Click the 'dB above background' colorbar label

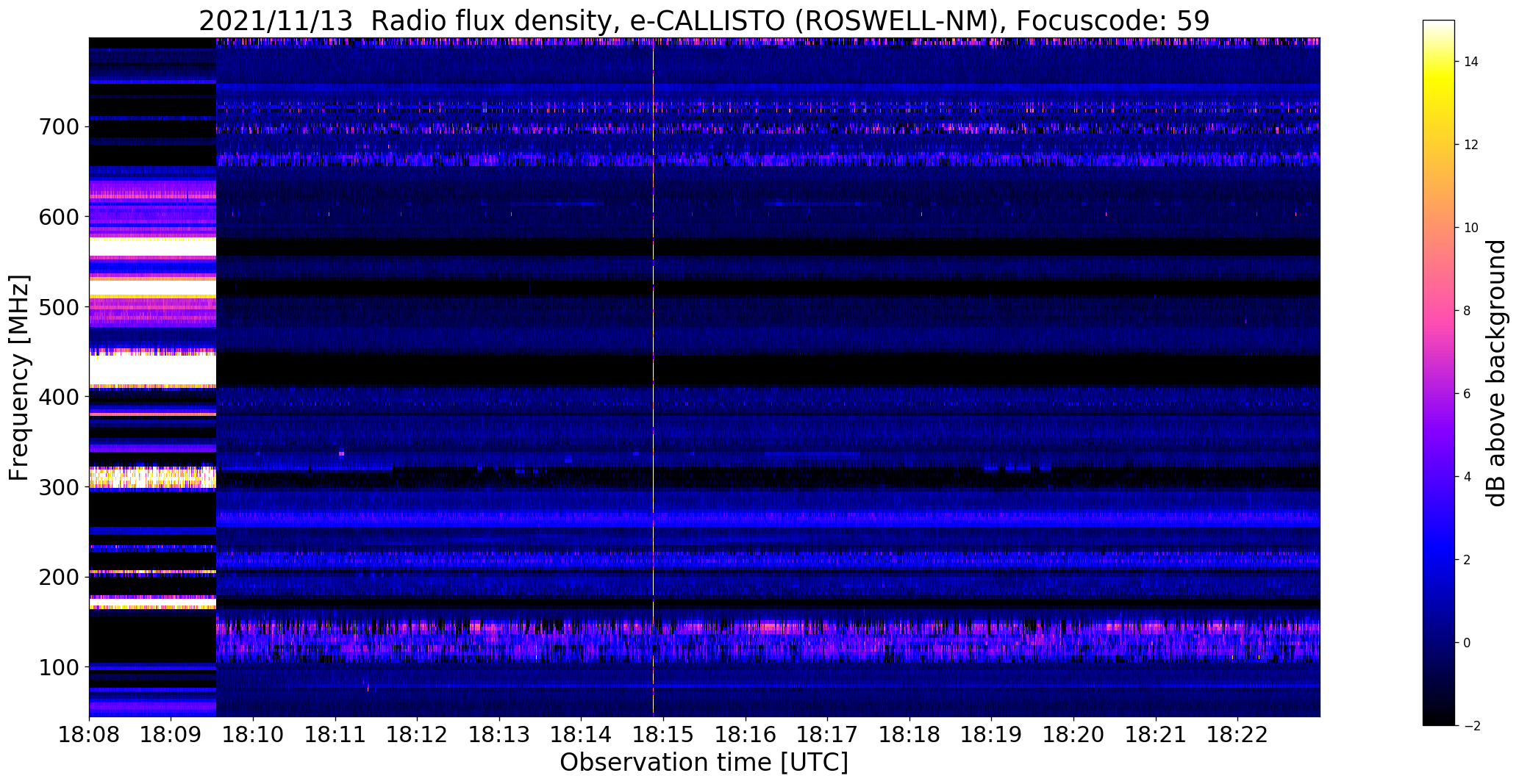(1496, 373)
